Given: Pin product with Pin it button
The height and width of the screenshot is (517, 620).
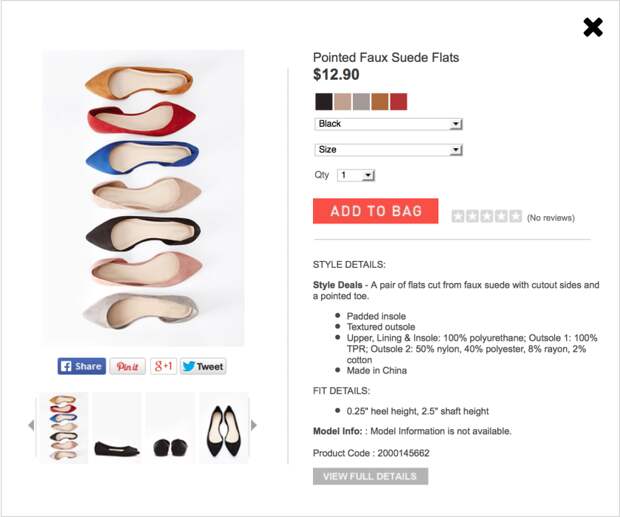Looking at the screenshot, I should tap(127, 366).
